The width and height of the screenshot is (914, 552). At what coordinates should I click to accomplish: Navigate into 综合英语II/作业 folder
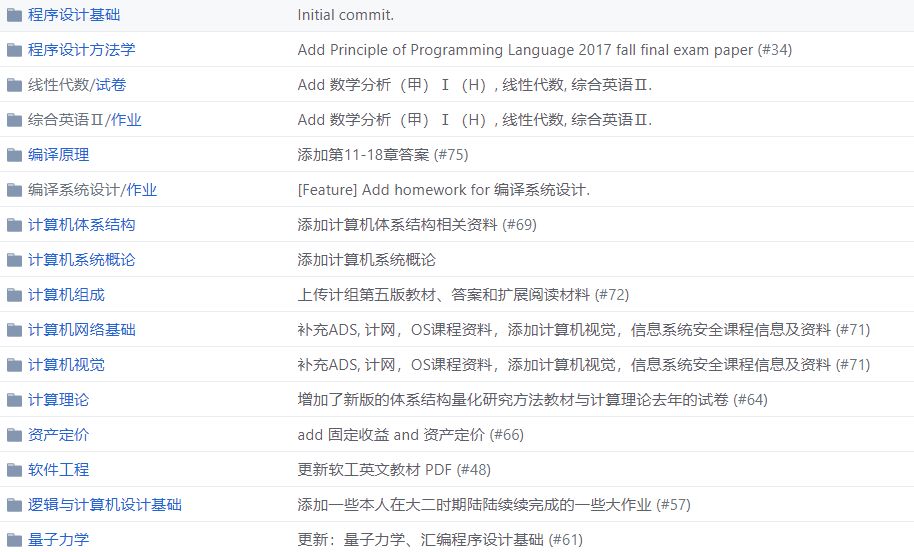click(x=84, y=120)
